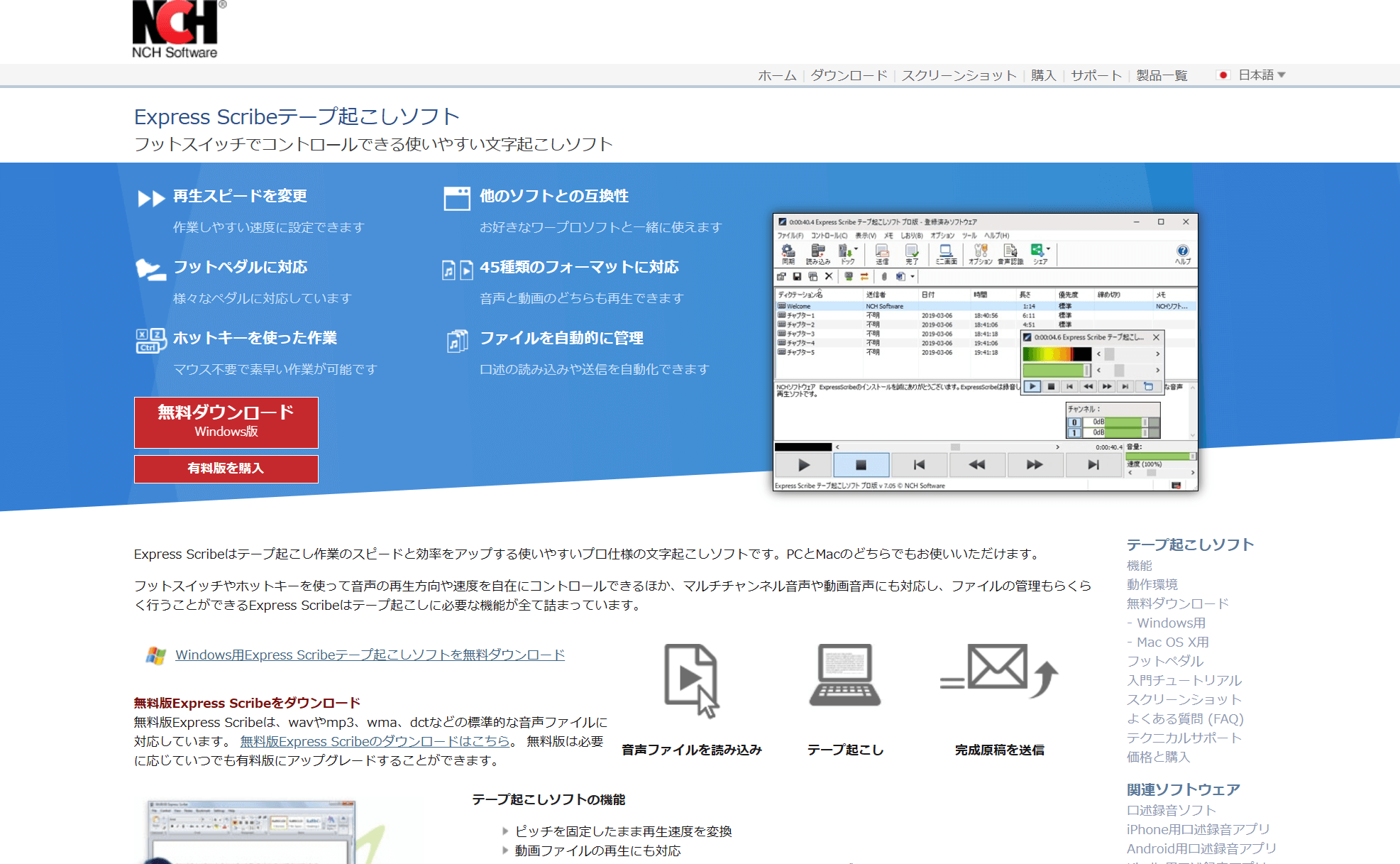
Task: Go to ホーム in the top navigation
Action: tap(777, 75)
